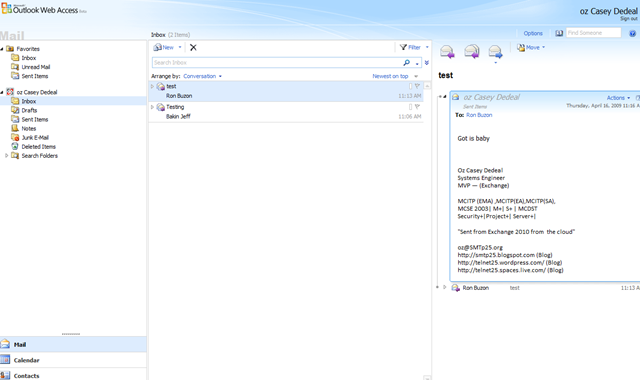Screen dimensions: 640x380
Task: Click the Reply All icon
Action: pos(472,51)
